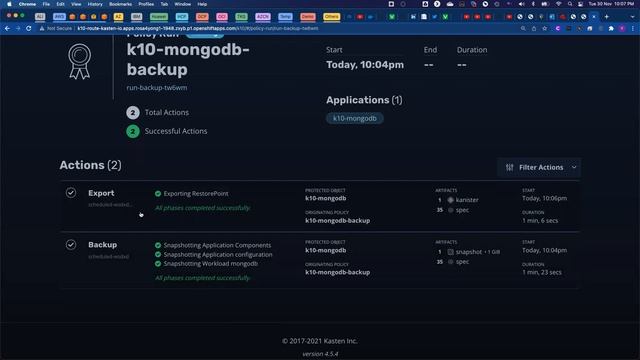This screenshot has width=640, height=360.
Task: Click the Filter Actions chevron arrow
Action: [x=574, y=167]
